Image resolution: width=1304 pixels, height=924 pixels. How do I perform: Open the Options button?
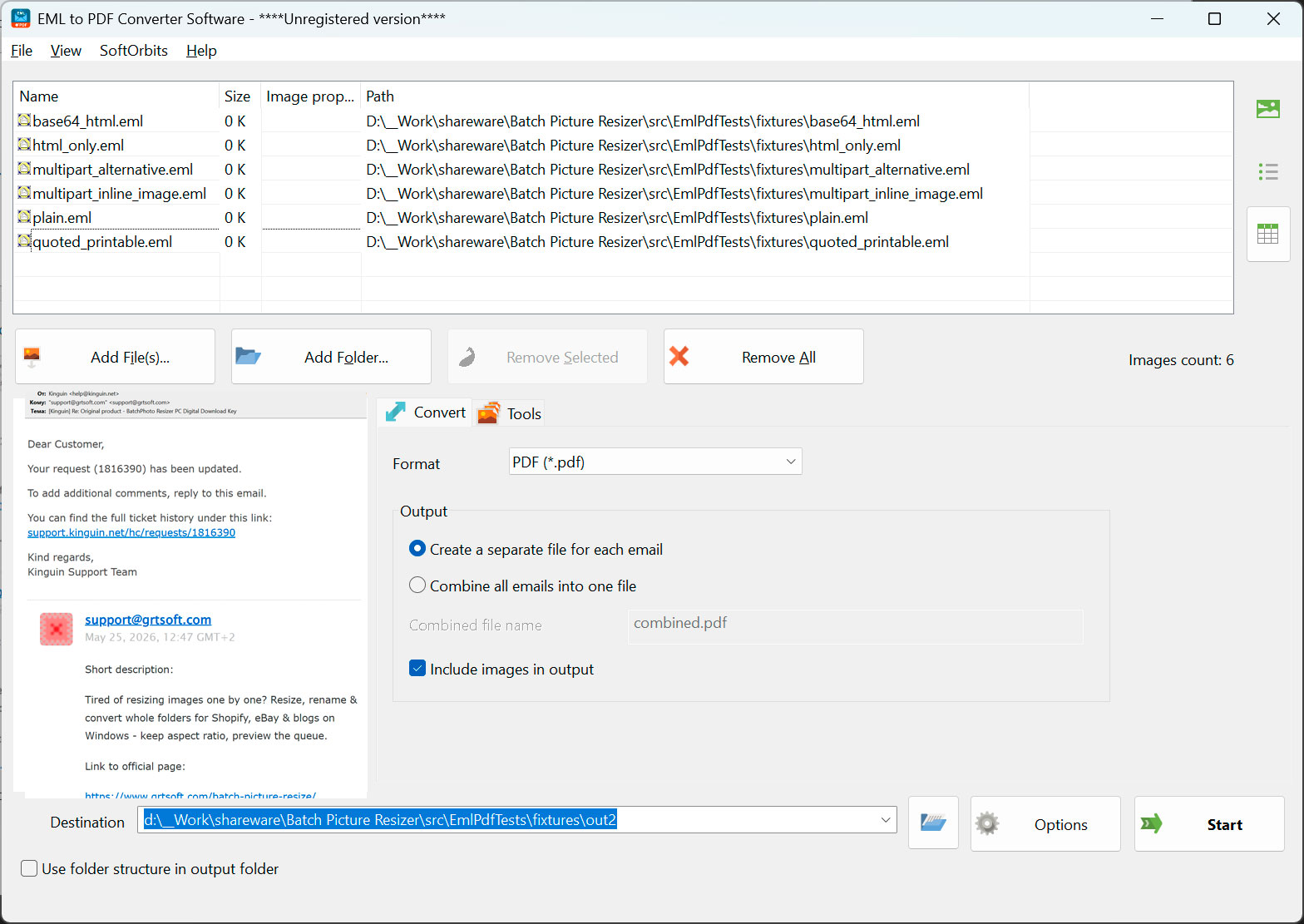[x=1045, y=823]
